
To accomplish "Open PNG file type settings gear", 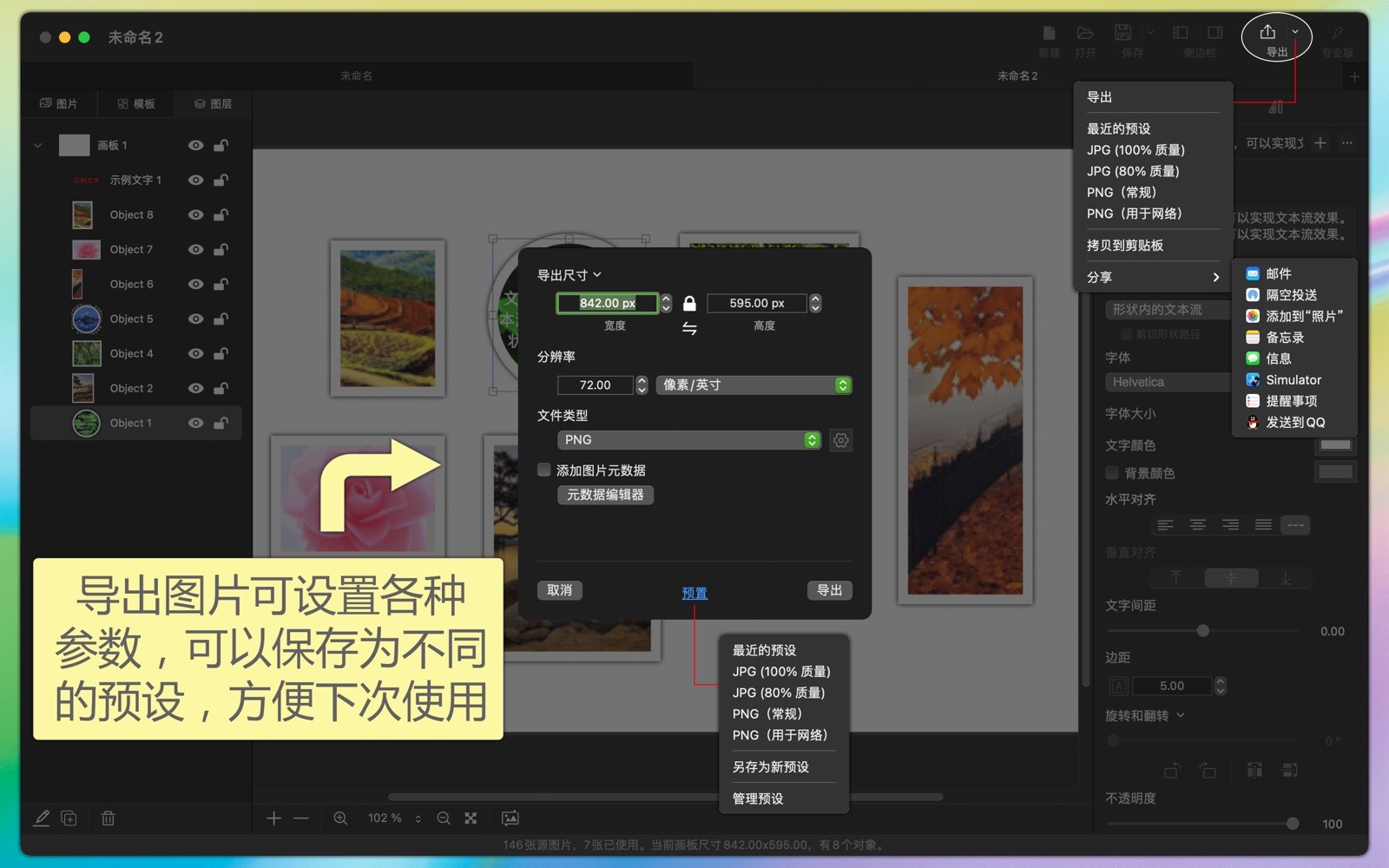I will [x=840, y=440].
